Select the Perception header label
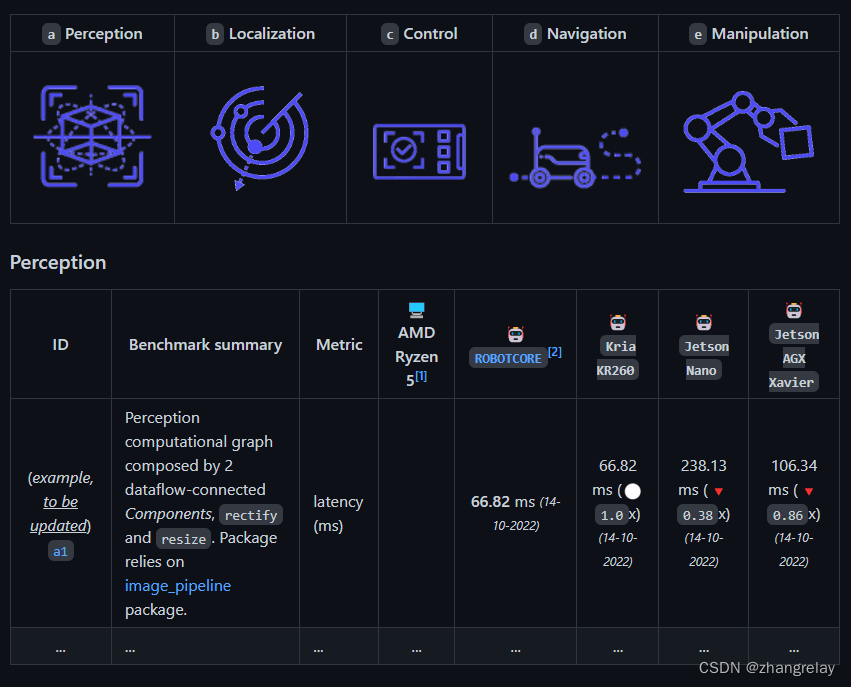851x687 pixels. 104,34
